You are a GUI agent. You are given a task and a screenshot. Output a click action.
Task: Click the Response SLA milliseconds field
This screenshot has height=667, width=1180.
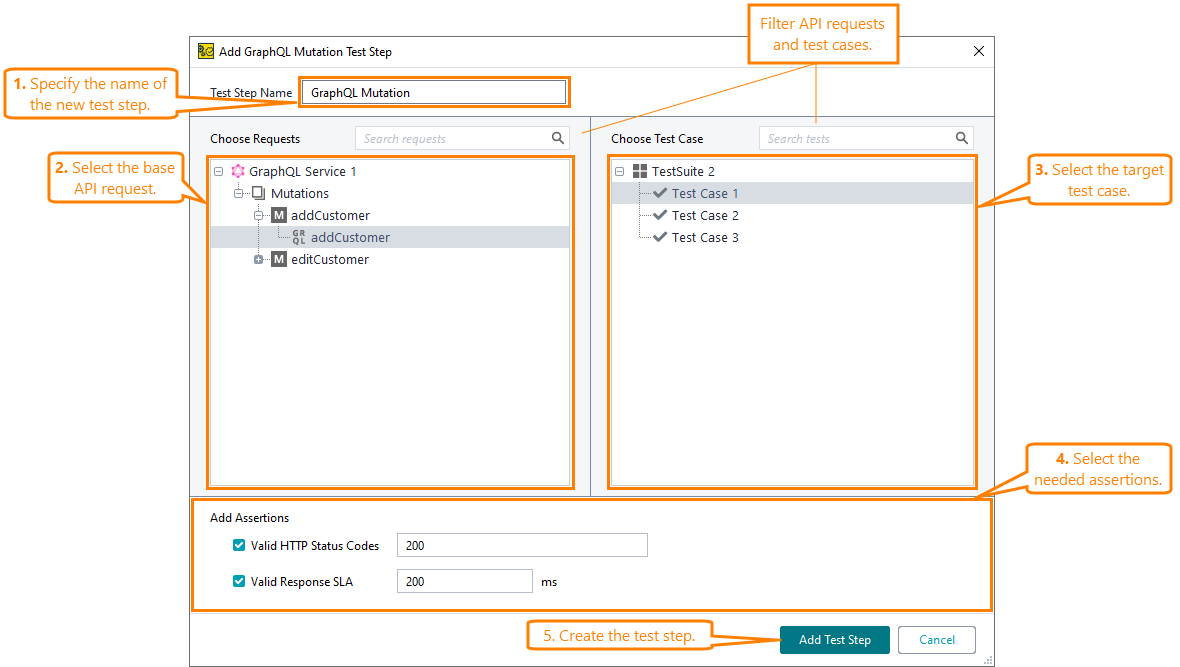(464, 581)
